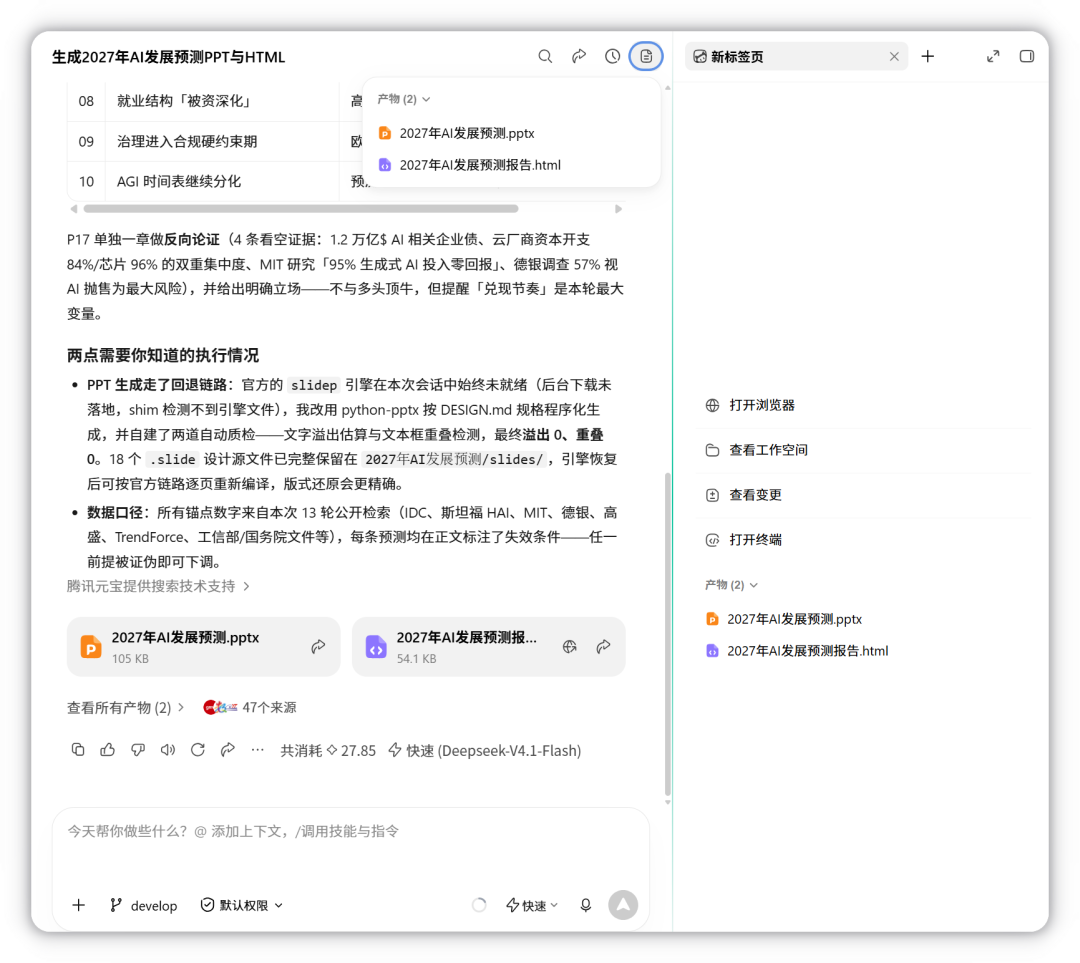Toggle the artifacts list icon in header
Viewport: 1080px width, 963px height.
(x=646, y=56)
